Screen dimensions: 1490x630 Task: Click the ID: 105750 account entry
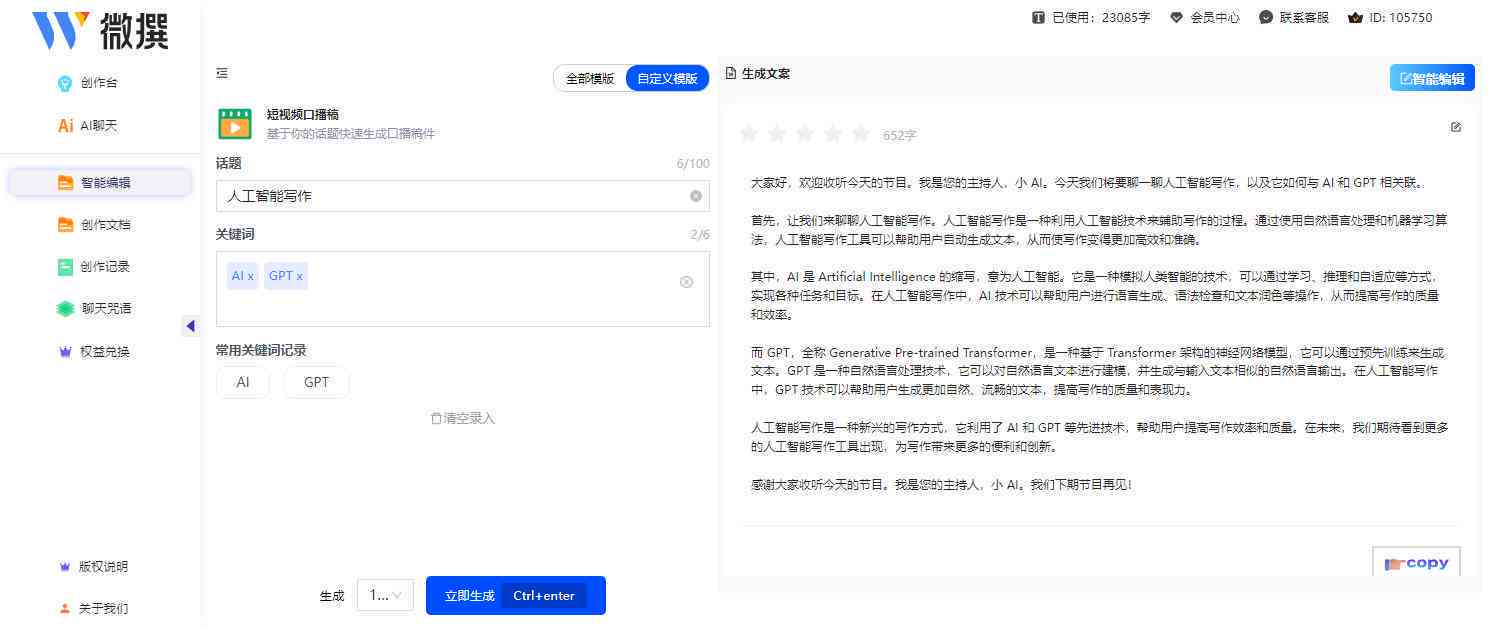tap(1390, 17)
